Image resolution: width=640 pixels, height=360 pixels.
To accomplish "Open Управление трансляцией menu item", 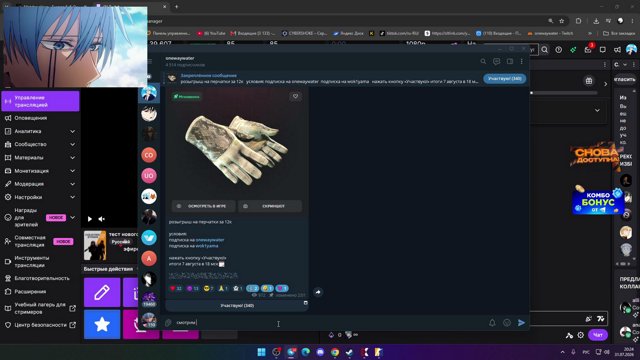I will (40, 101).
